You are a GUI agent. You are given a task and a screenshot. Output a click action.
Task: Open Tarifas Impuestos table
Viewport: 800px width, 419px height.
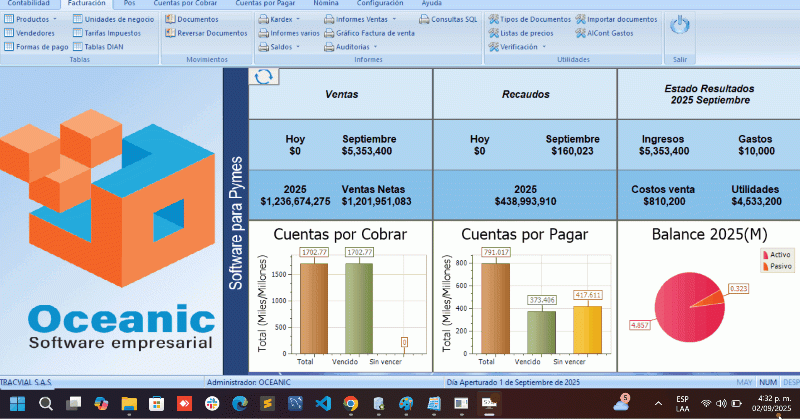click(x=111, y=33)
